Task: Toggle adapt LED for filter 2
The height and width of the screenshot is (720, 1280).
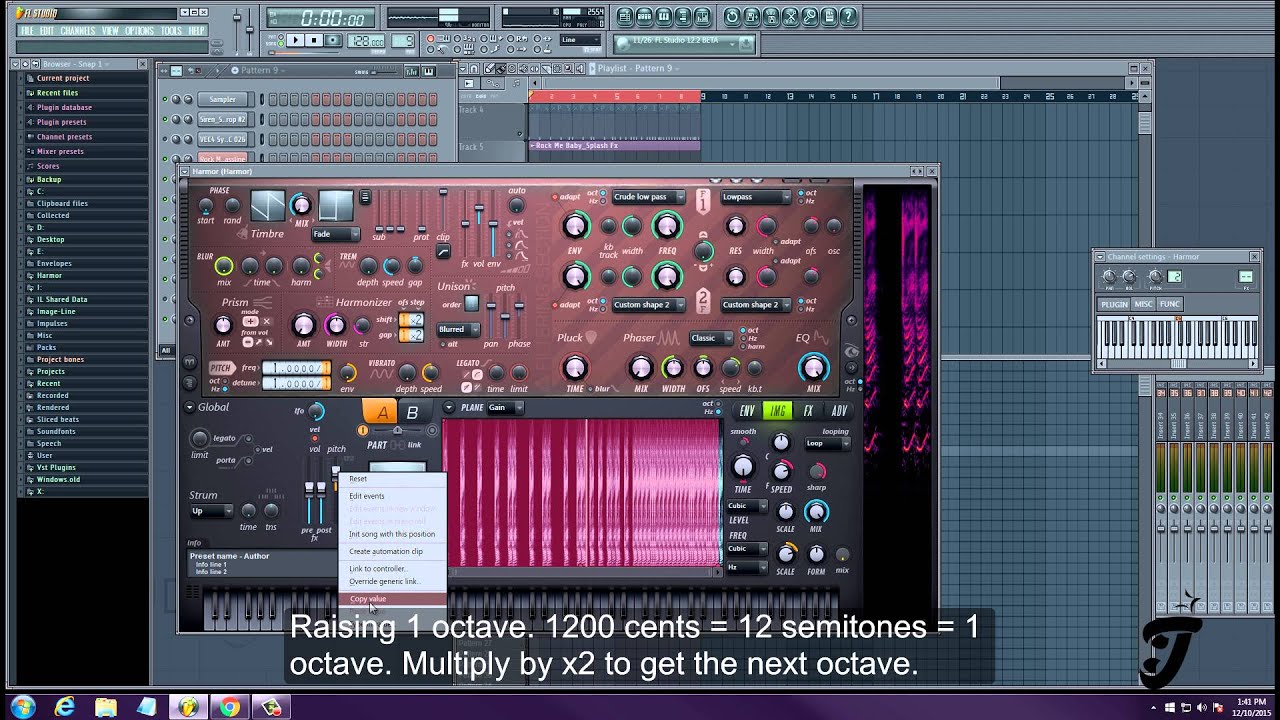Action: coord(556,305)
